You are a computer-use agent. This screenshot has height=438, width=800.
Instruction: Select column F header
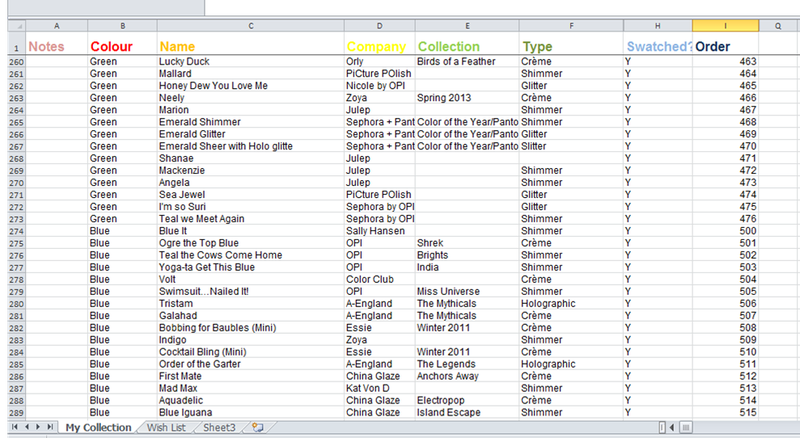pos(571,26)
